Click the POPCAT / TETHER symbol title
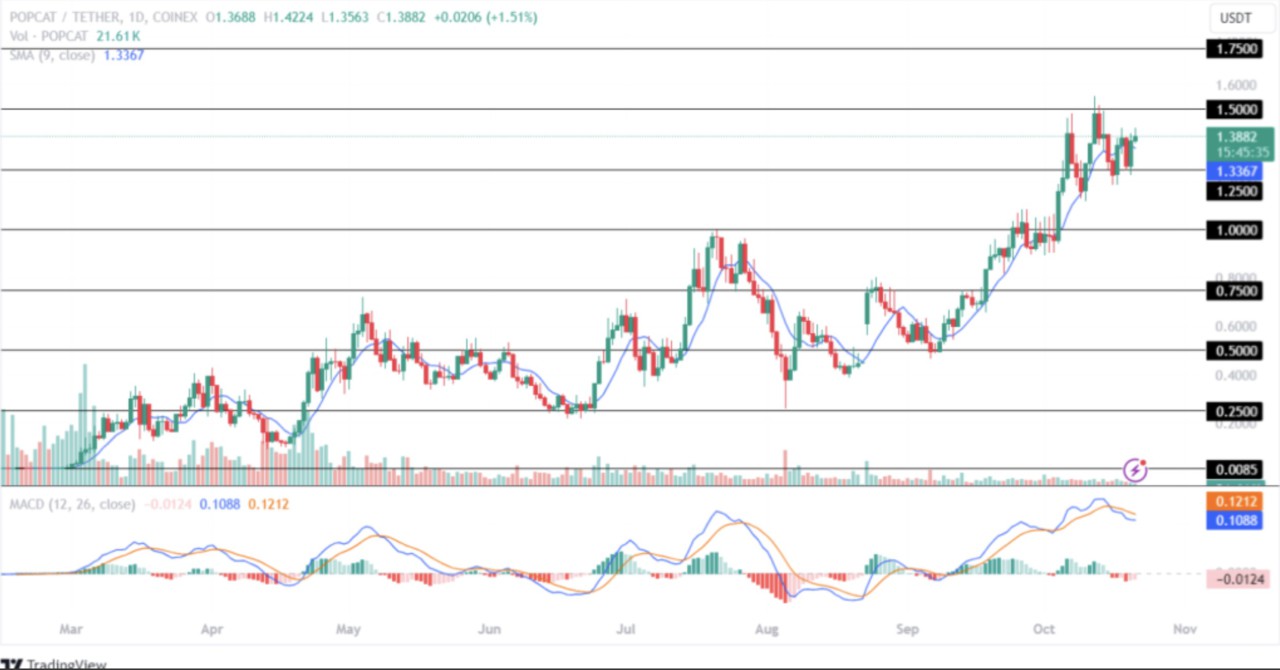Screen dimensions: 1280x670 click(x=66, y=17)
